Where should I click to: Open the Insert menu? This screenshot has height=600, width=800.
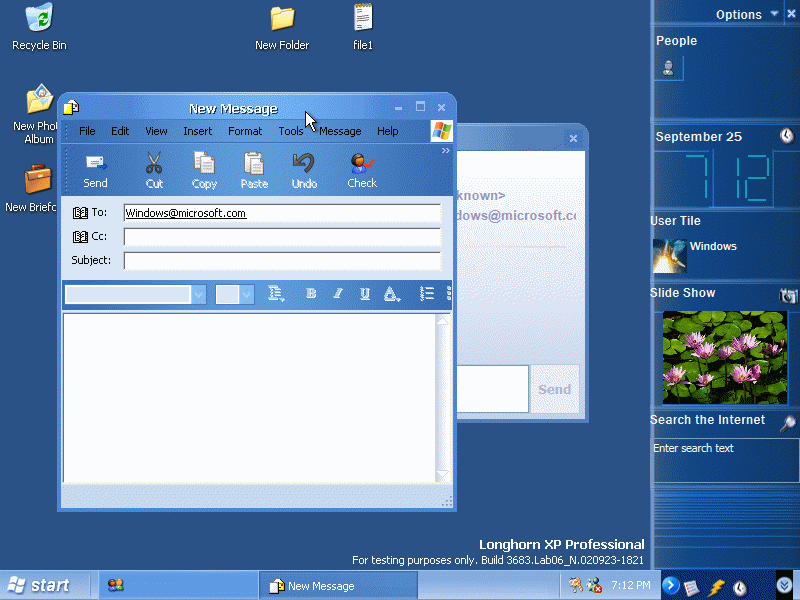point(197,131)
